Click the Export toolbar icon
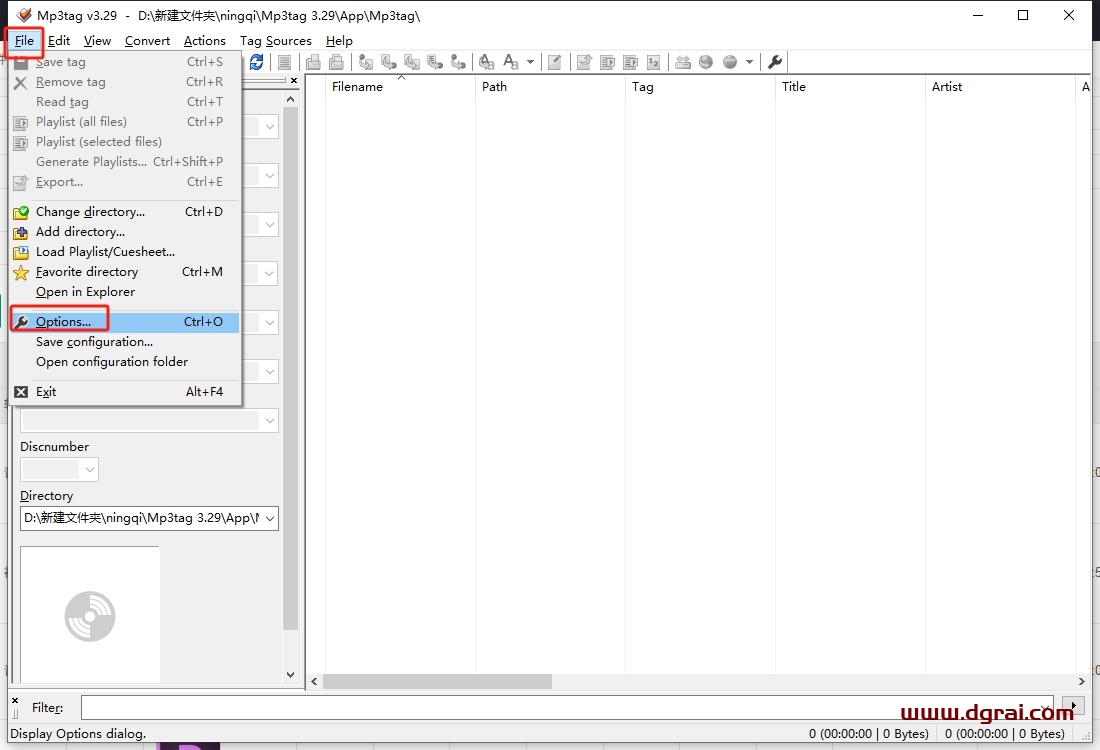1100x750 pixels. point(584,62)
